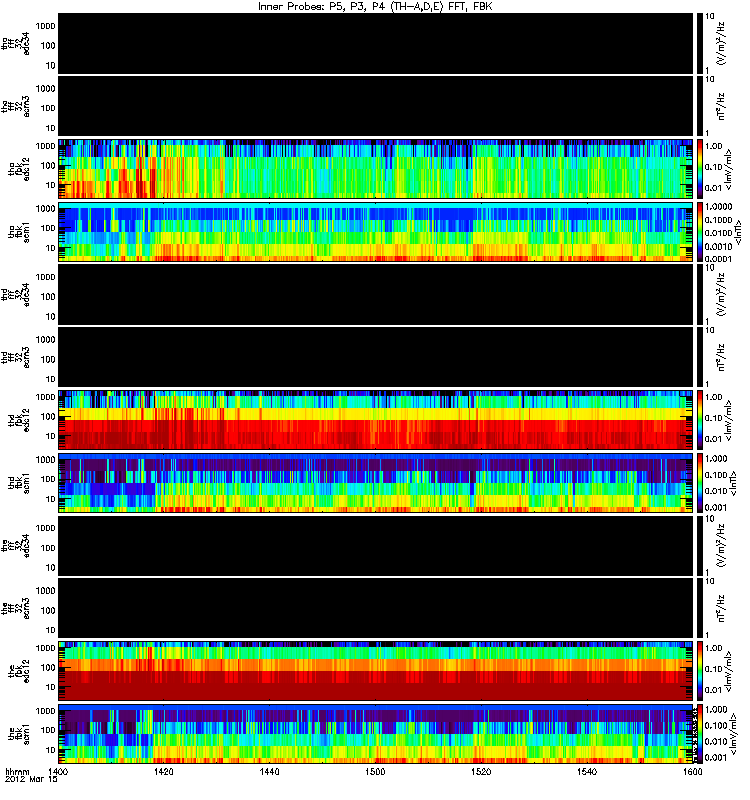Screen dimensions: 750x800
Task: Click the tha fbk scm1 spectrogram panel
Action: point(375,232)
